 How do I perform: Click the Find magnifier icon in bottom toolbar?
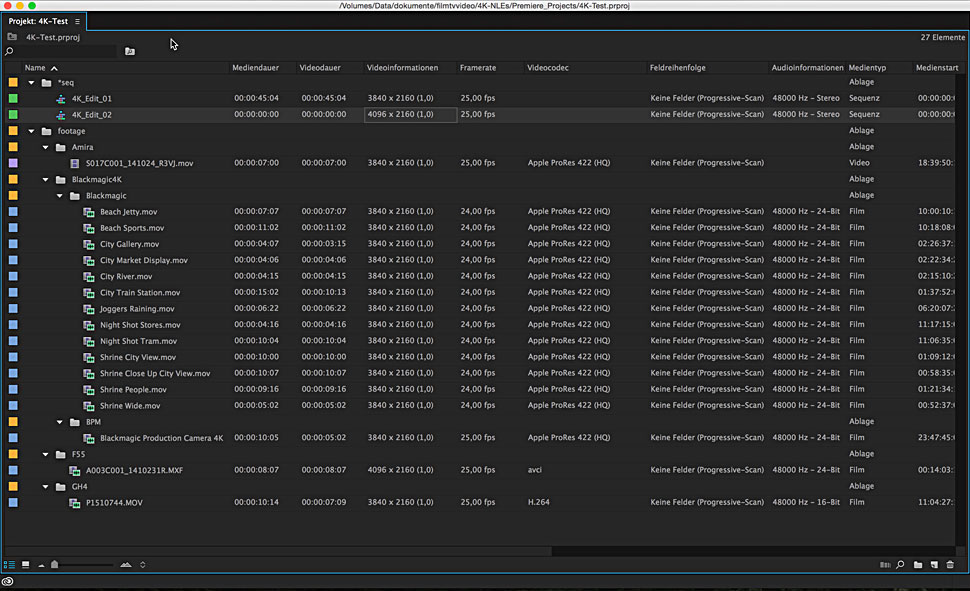pos(901,565)
